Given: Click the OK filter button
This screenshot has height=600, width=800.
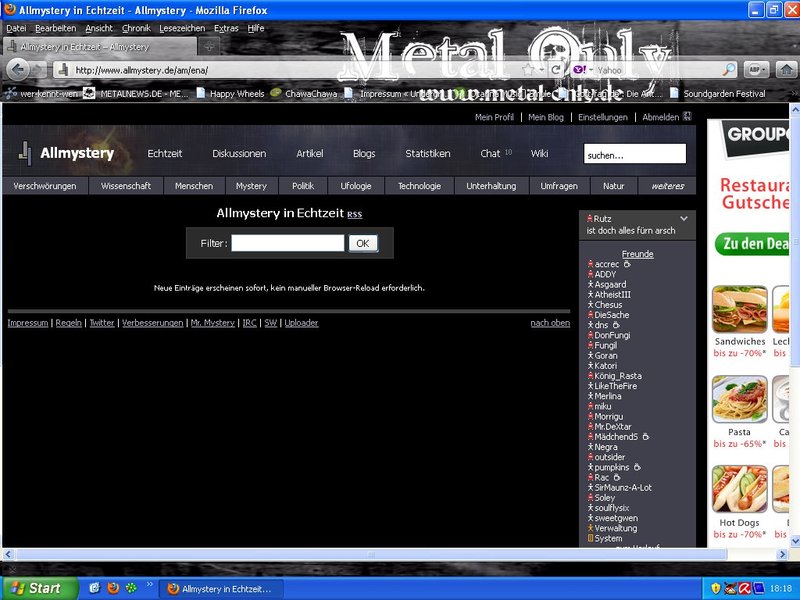Looking at the screenshot, I should (363, 243).
